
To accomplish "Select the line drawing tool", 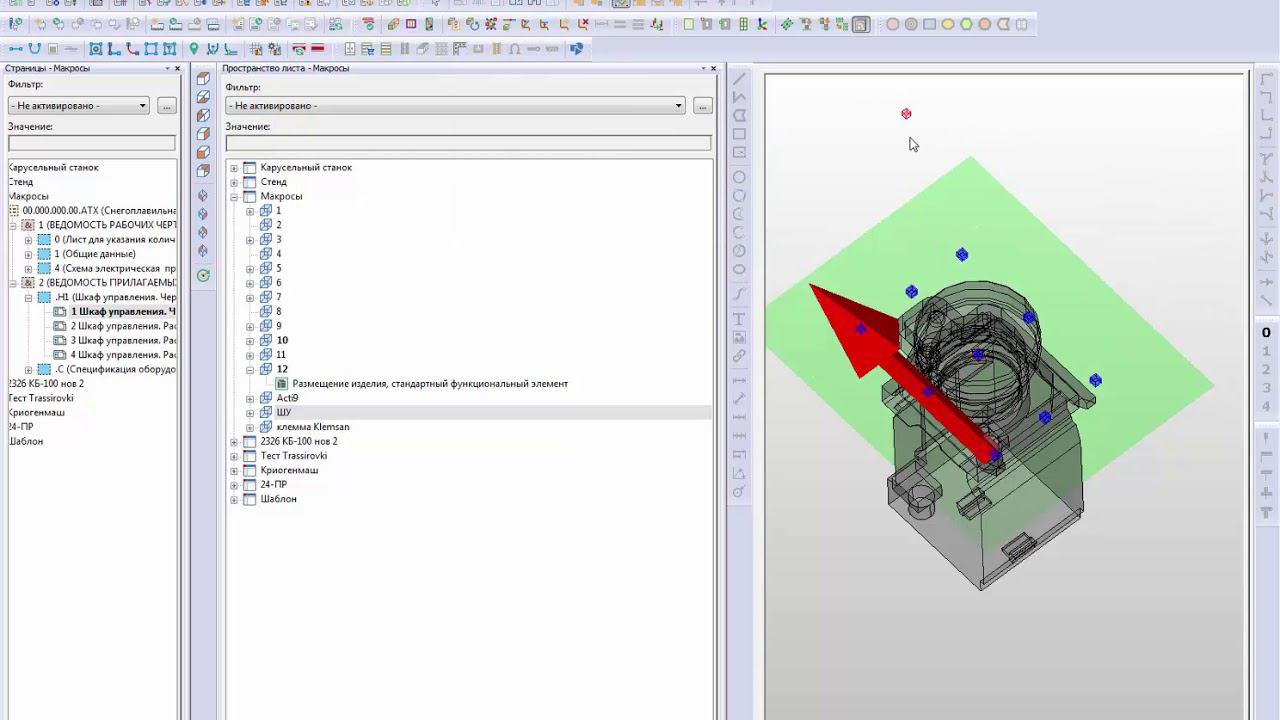I will tap(740, 80).
